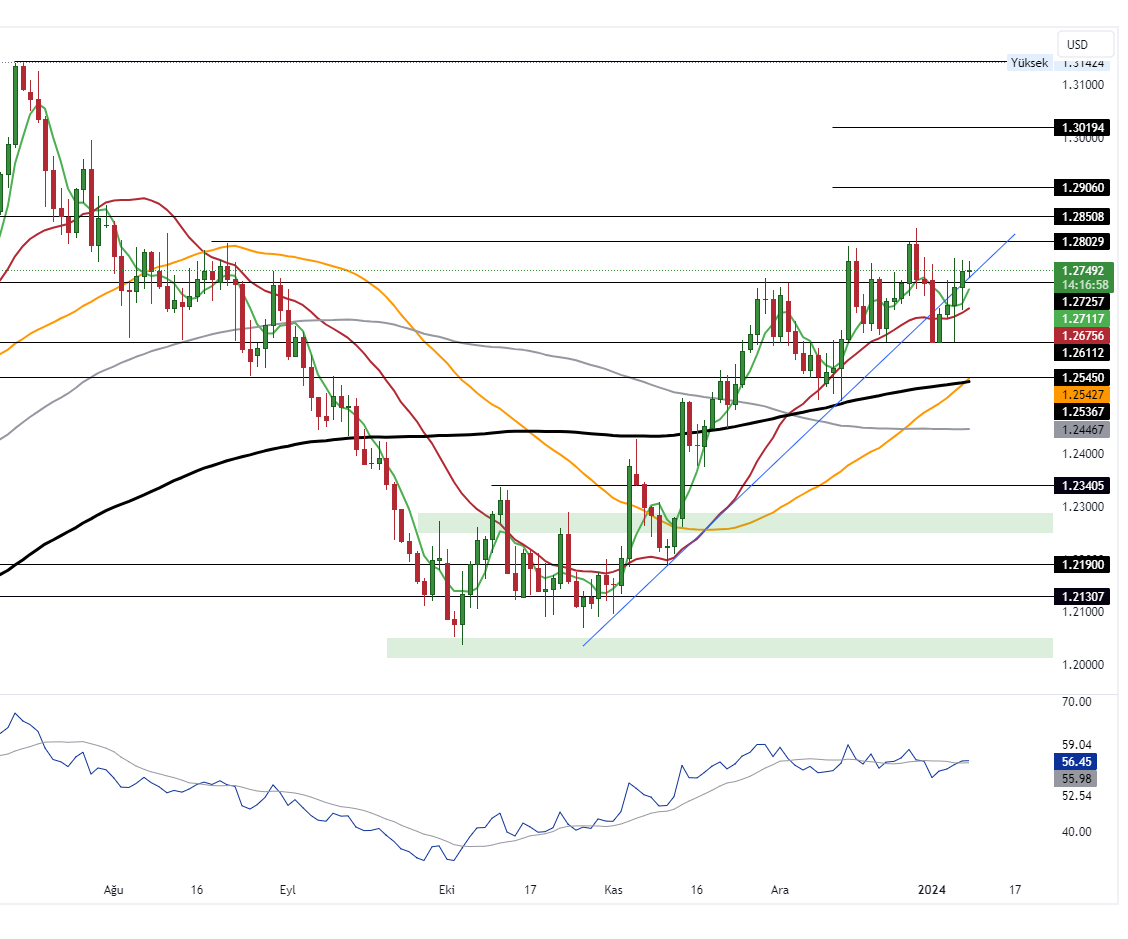Select the 1.23405 horizontal level label

[1084, 486]
